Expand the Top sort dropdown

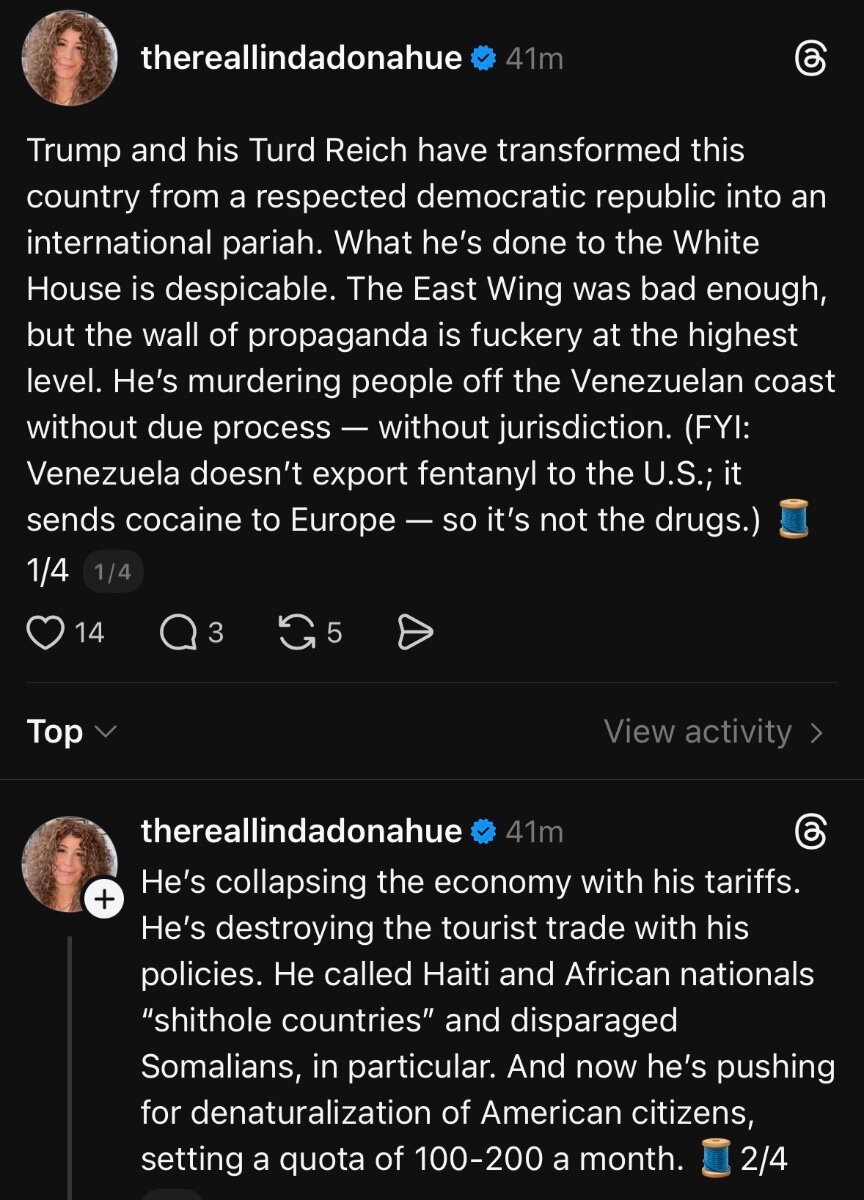[72, 732]
